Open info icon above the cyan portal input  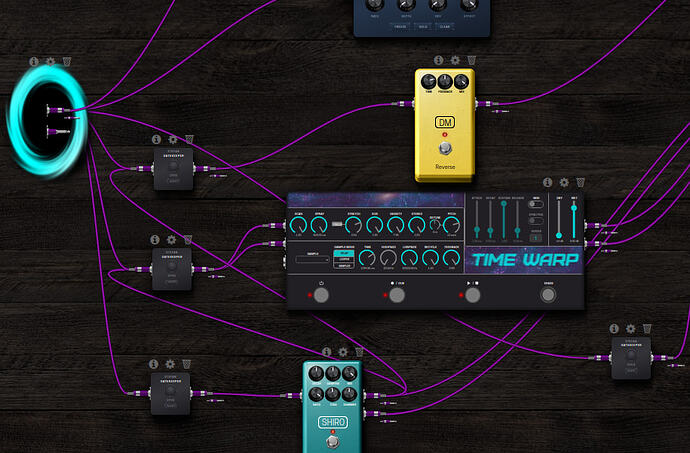point(34,62)
